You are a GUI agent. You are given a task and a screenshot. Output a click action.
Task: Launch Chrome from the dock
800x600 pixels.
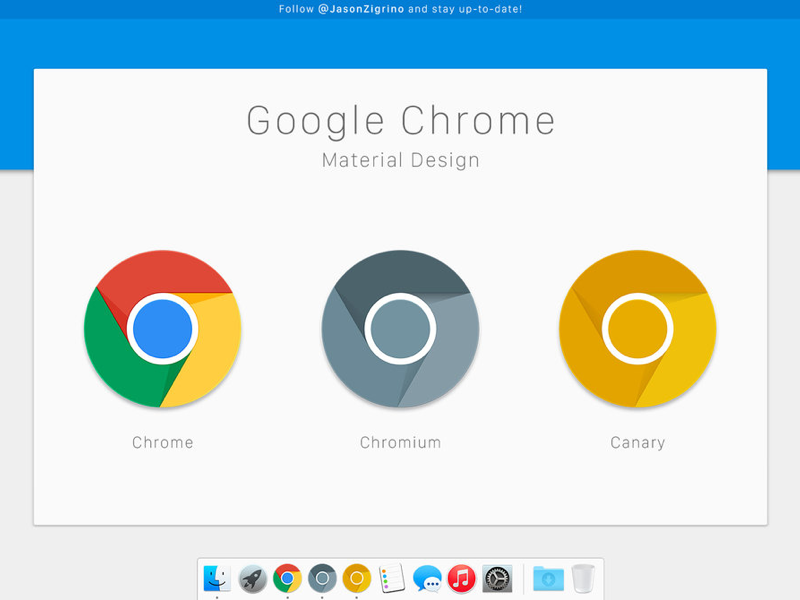[287, 578]
